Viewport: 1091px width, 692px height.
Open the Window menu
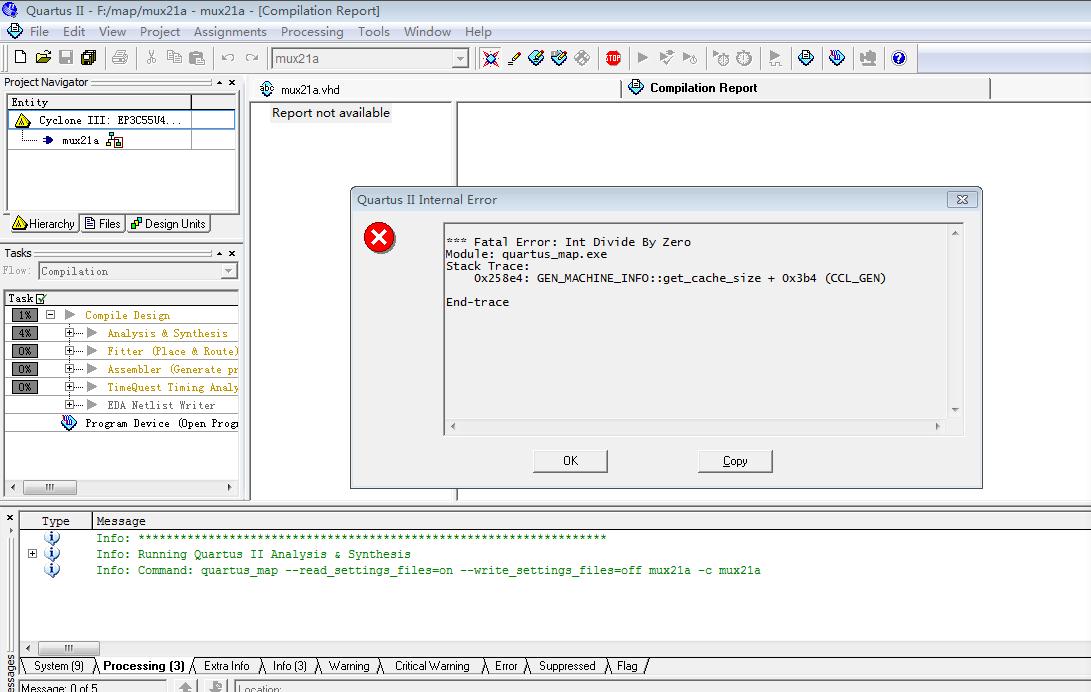pos(427,32)
